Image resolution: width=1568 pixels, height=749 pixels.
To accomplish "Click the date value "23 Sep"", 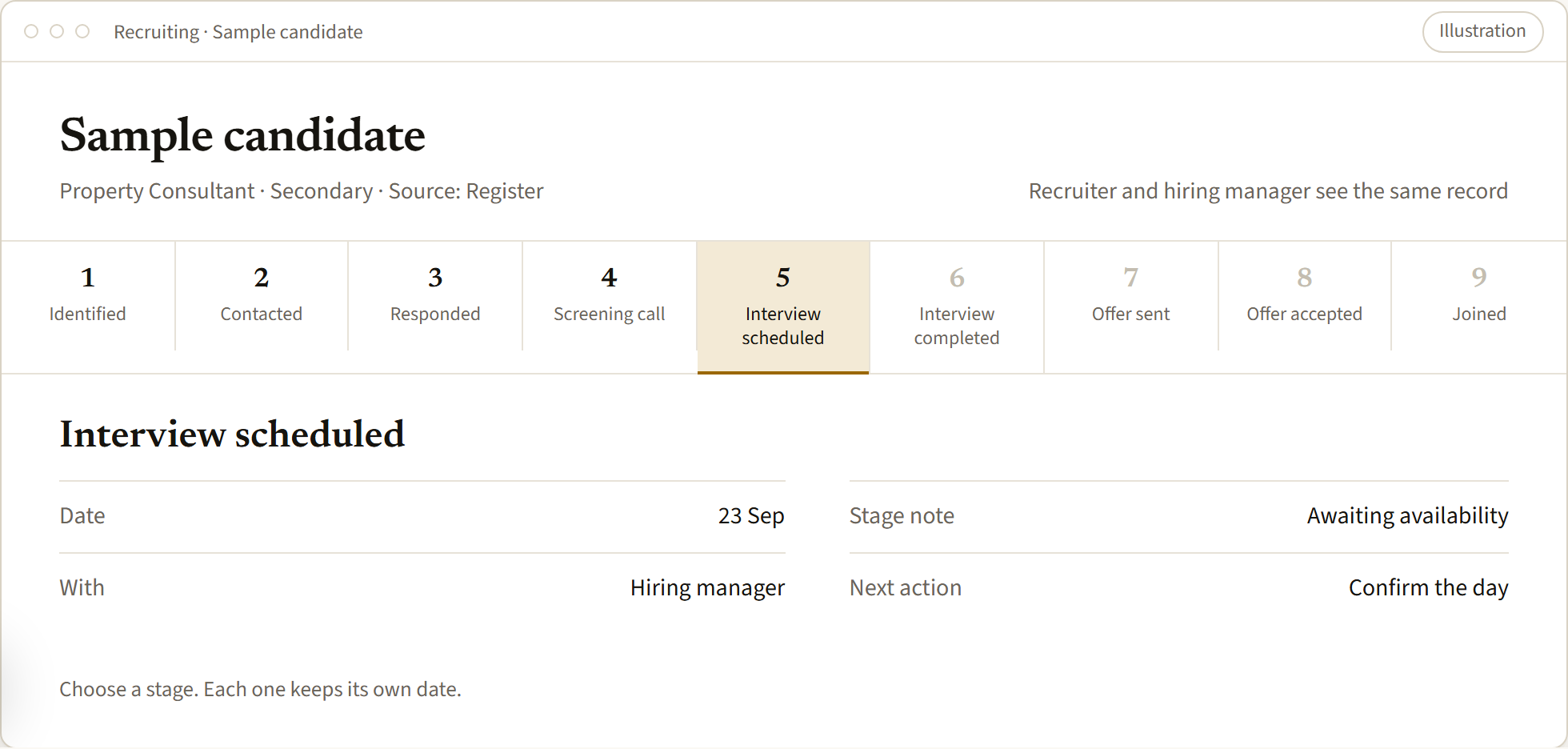I will 751,516.
